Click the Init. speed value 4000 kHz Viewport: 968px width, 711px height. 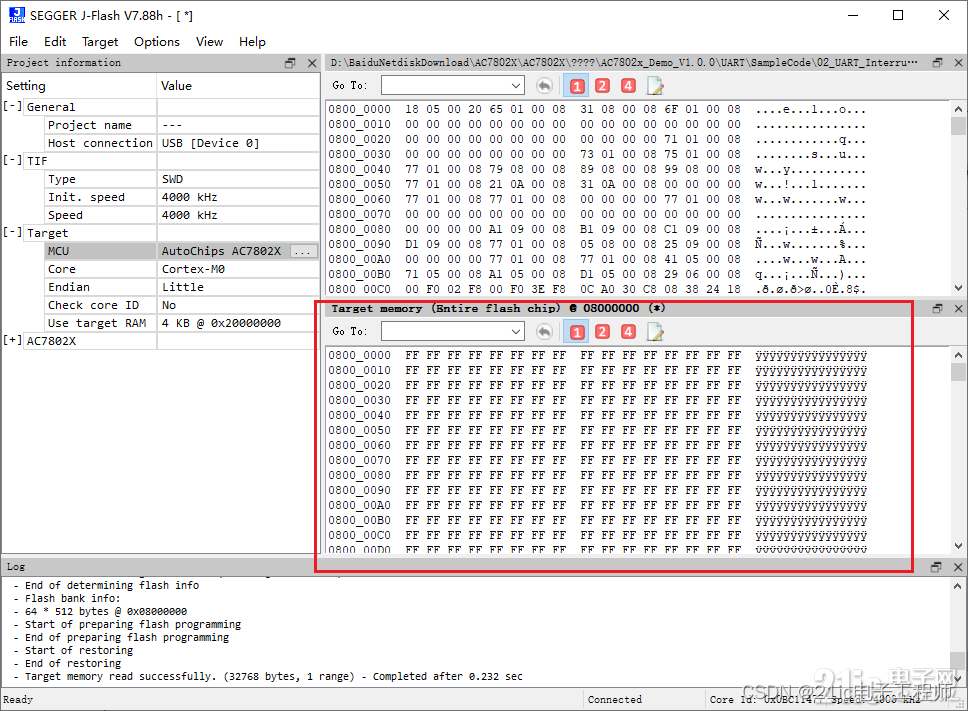190,197
